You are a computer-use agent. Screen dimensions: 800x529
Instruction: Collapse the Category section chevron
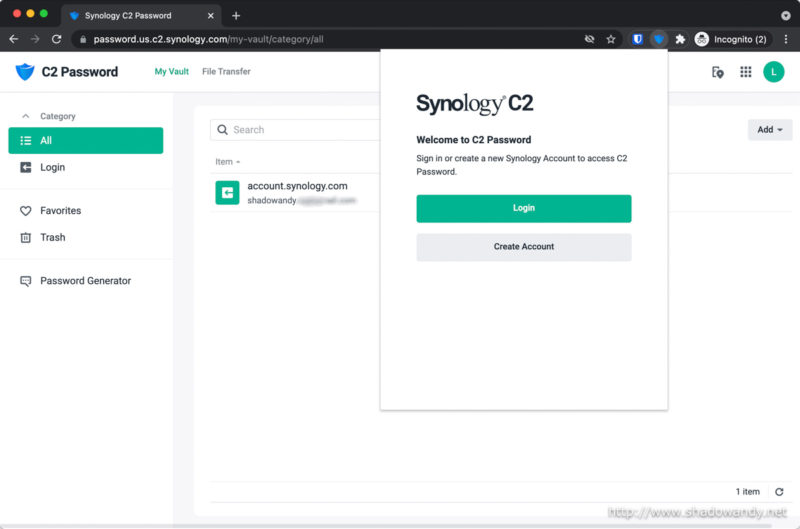[26, 116]
